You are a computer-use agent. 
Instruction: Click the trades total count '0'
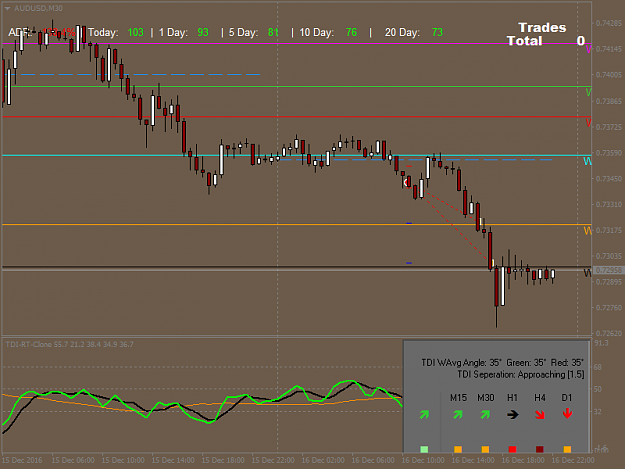[x=581, y=41]
